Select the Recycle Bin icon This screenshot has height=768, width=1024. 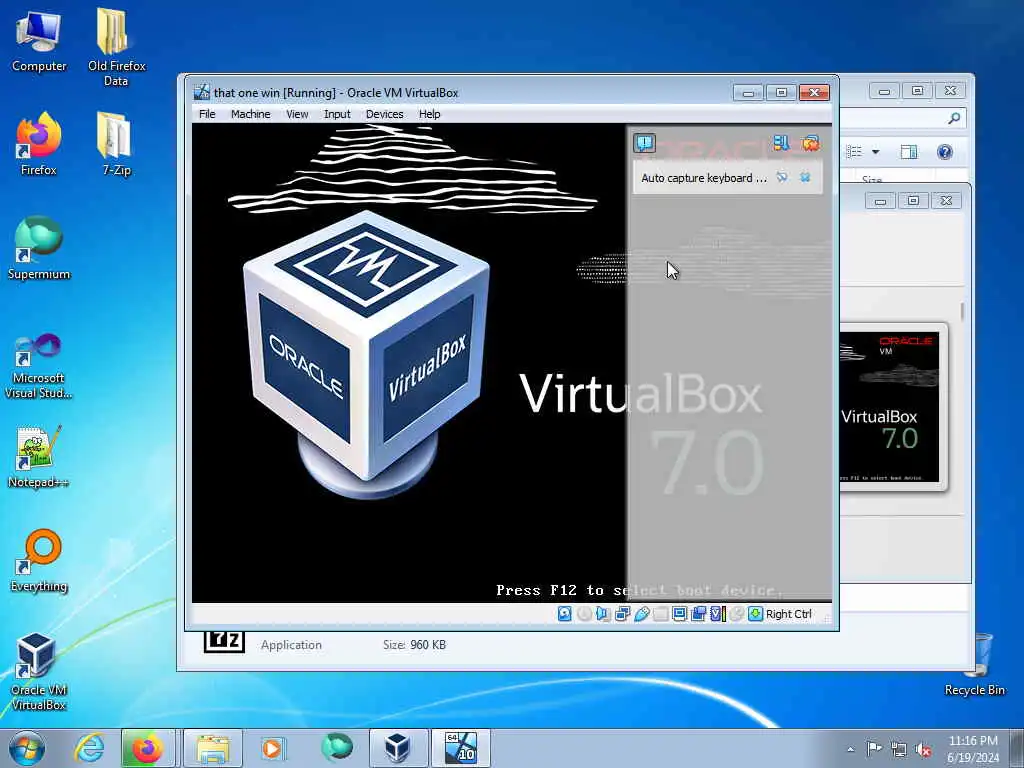tap(974, 665)
